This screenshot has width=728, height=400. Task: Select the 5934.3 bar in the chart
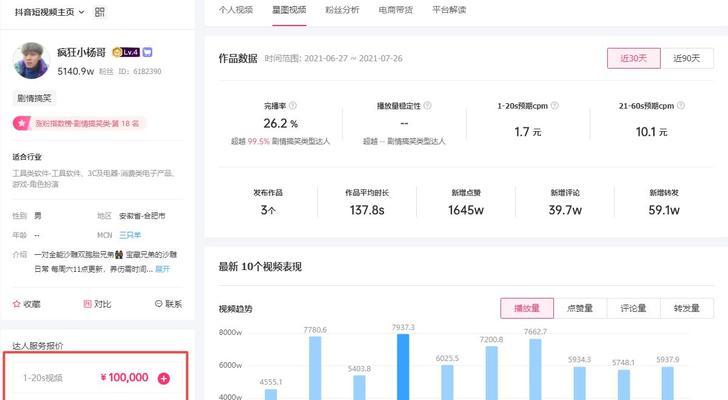click(x=579, y=383)
